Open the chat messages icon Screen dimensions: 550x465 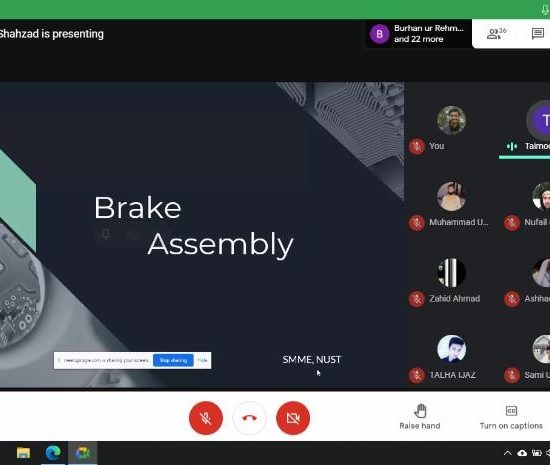[x=538, y=34]
